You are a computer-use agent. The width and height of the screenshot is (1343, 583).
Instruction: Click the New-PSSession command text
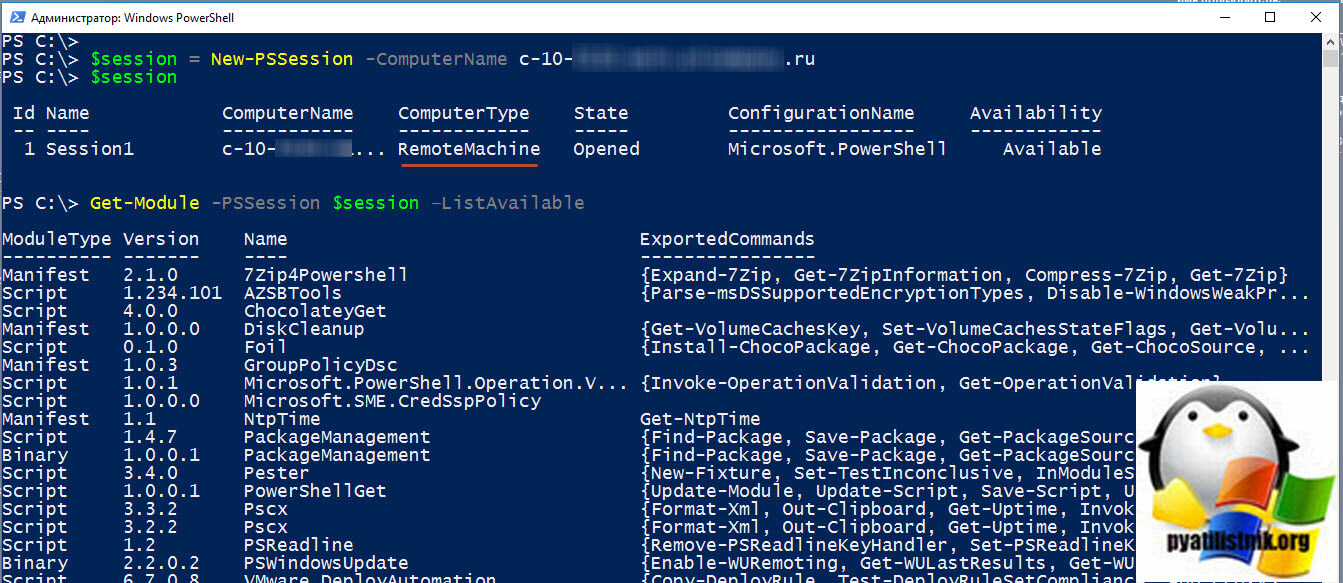[281, 59]
